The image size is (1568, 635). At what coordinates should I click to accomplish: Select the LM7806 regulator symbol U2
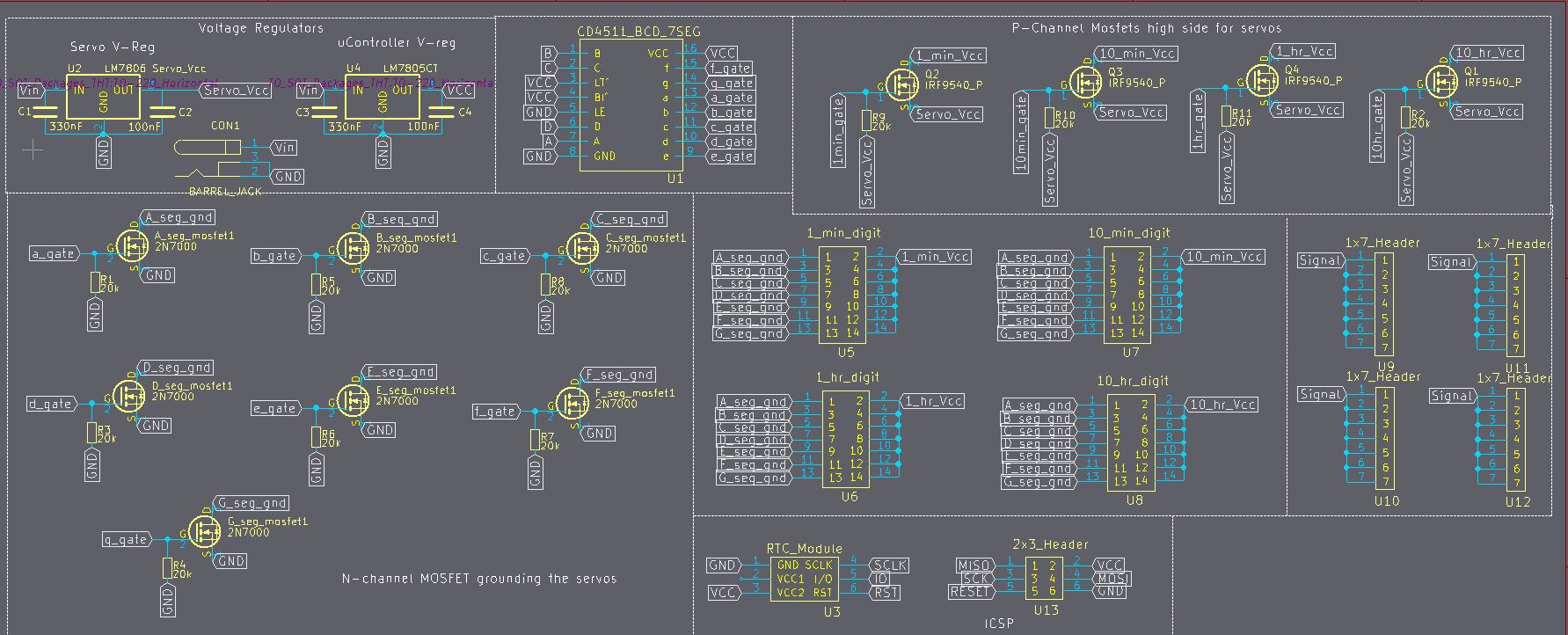[x=103, y=99]
